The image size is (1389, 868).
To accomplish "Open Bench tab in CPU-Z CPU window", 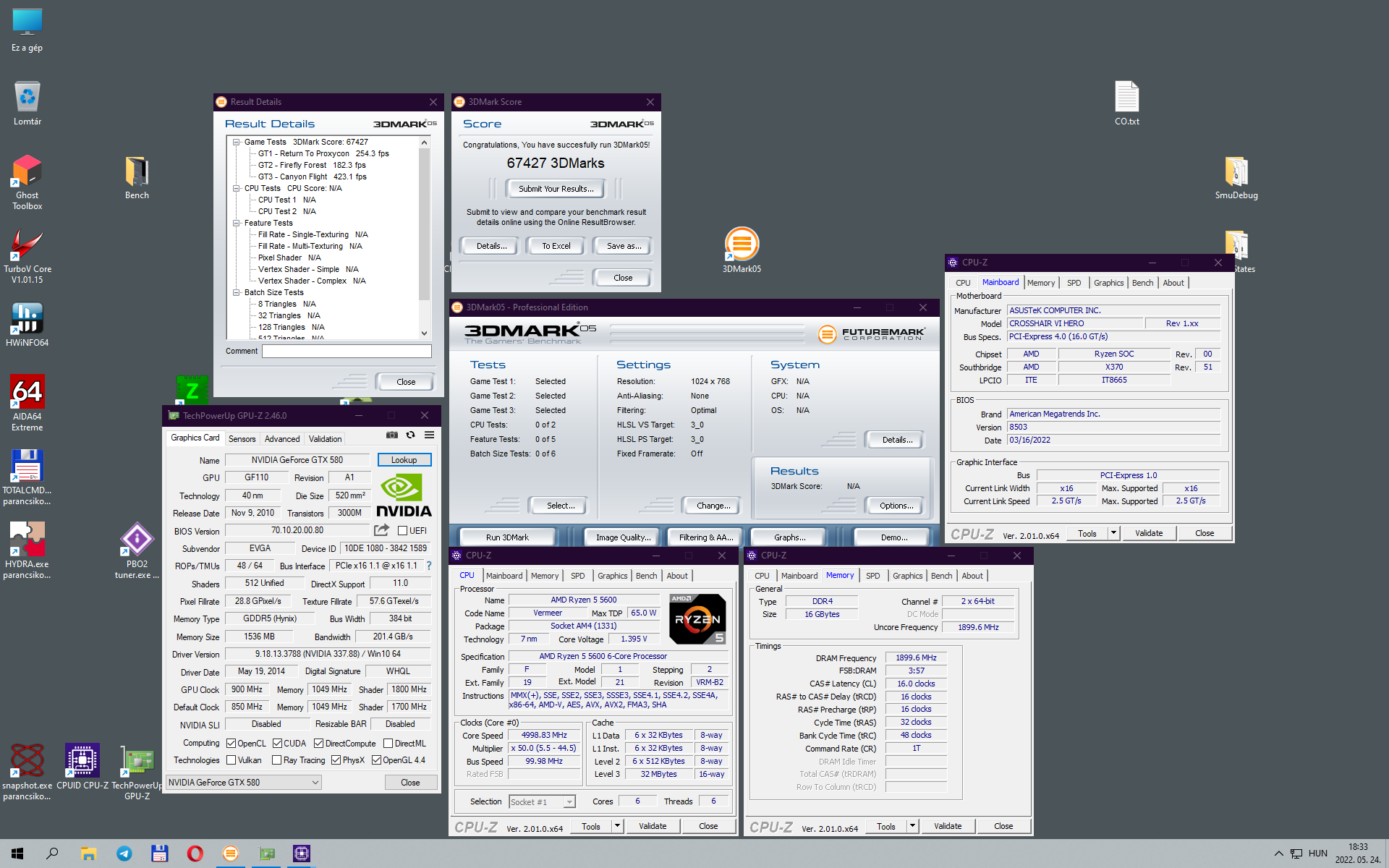I will click(x=646, y=576).
